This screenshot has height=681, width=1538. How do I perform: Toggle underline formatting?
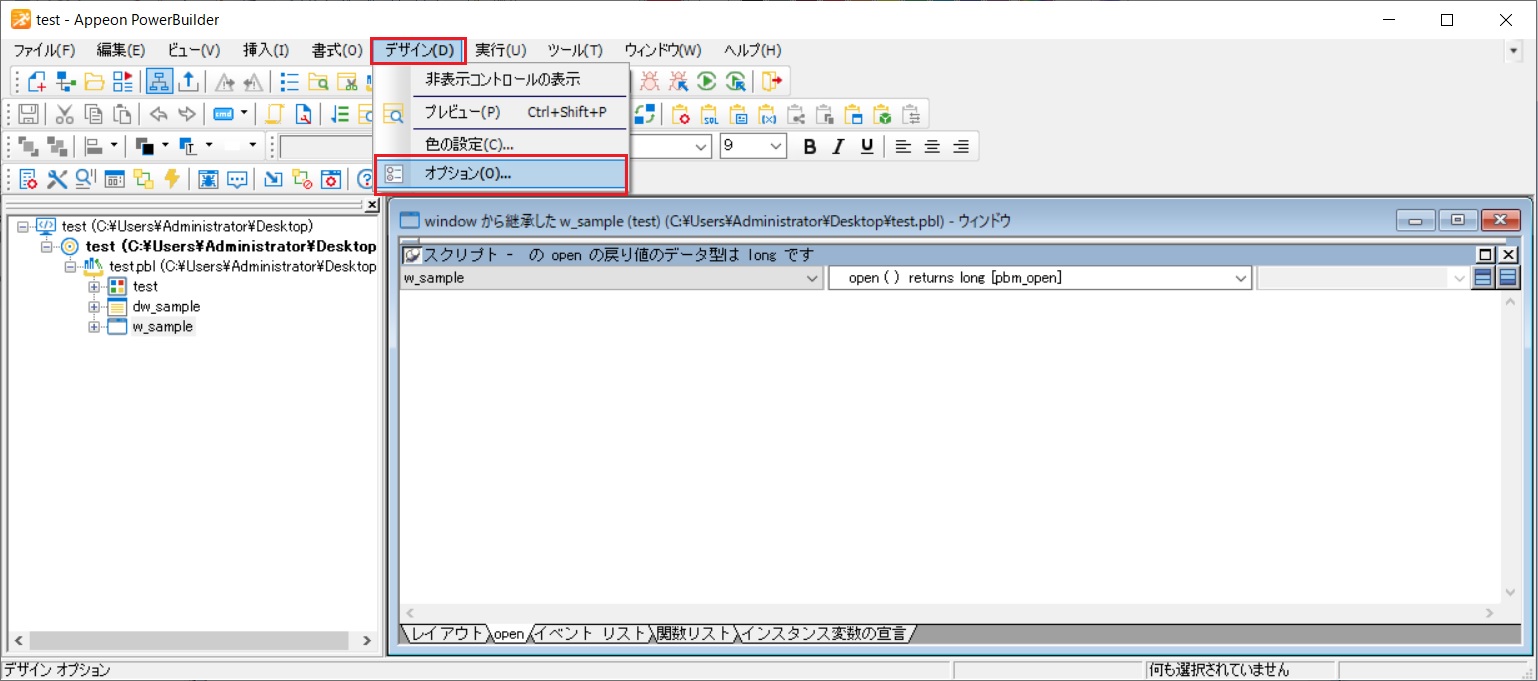[x=865, y=146]
